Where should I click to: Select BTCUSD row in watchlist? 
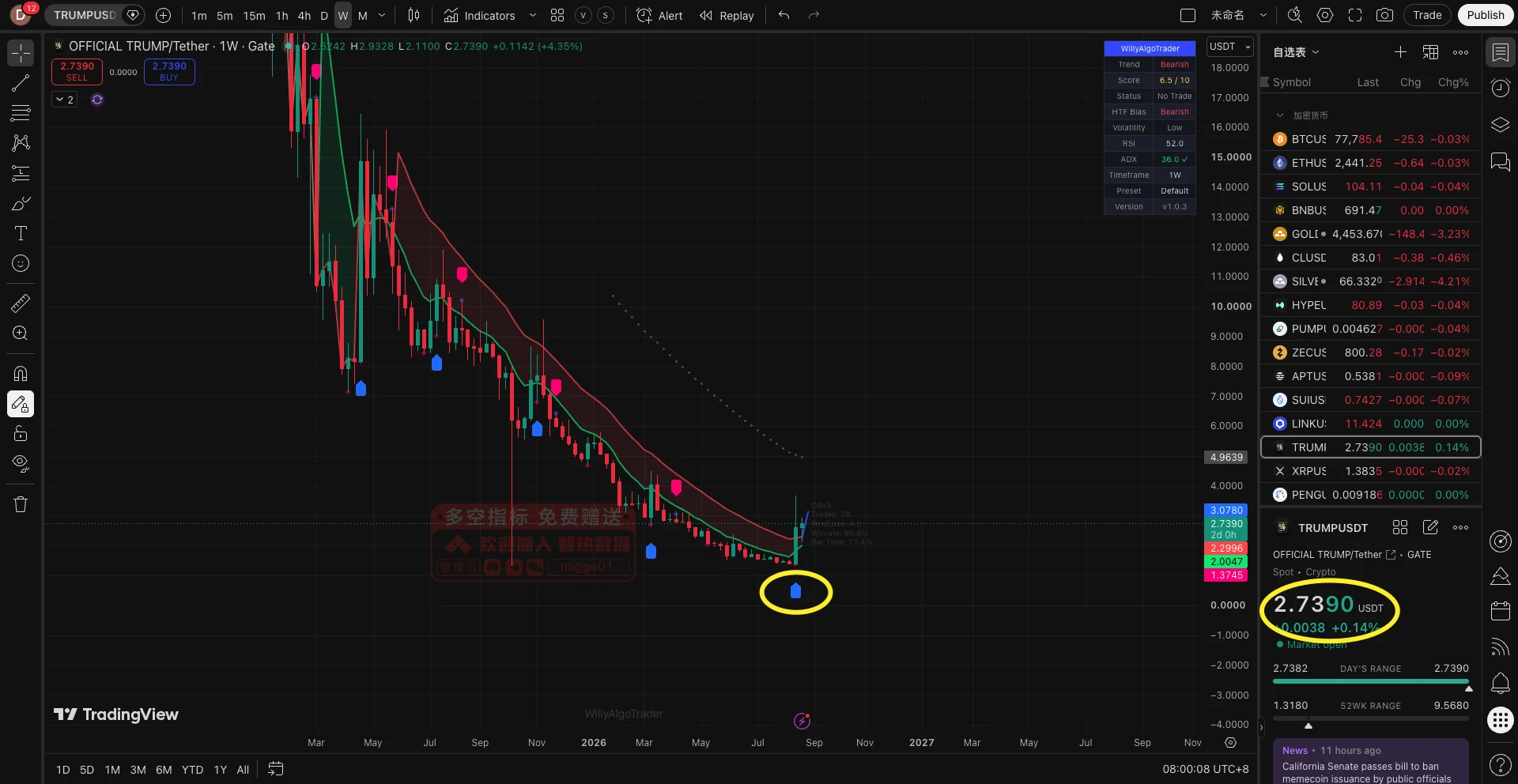(1371, 139)
